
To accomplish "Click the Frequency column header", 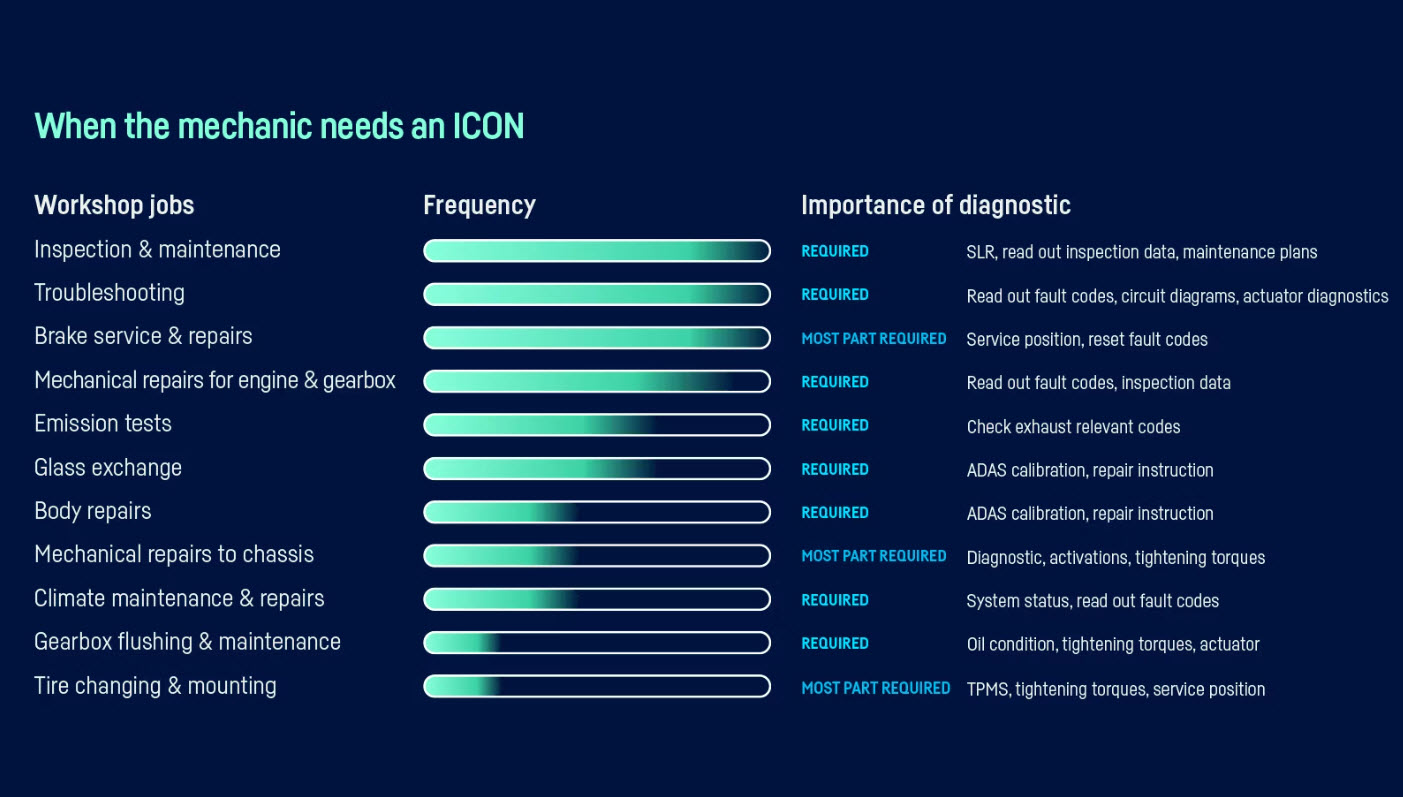I will [x=479, y=205].
